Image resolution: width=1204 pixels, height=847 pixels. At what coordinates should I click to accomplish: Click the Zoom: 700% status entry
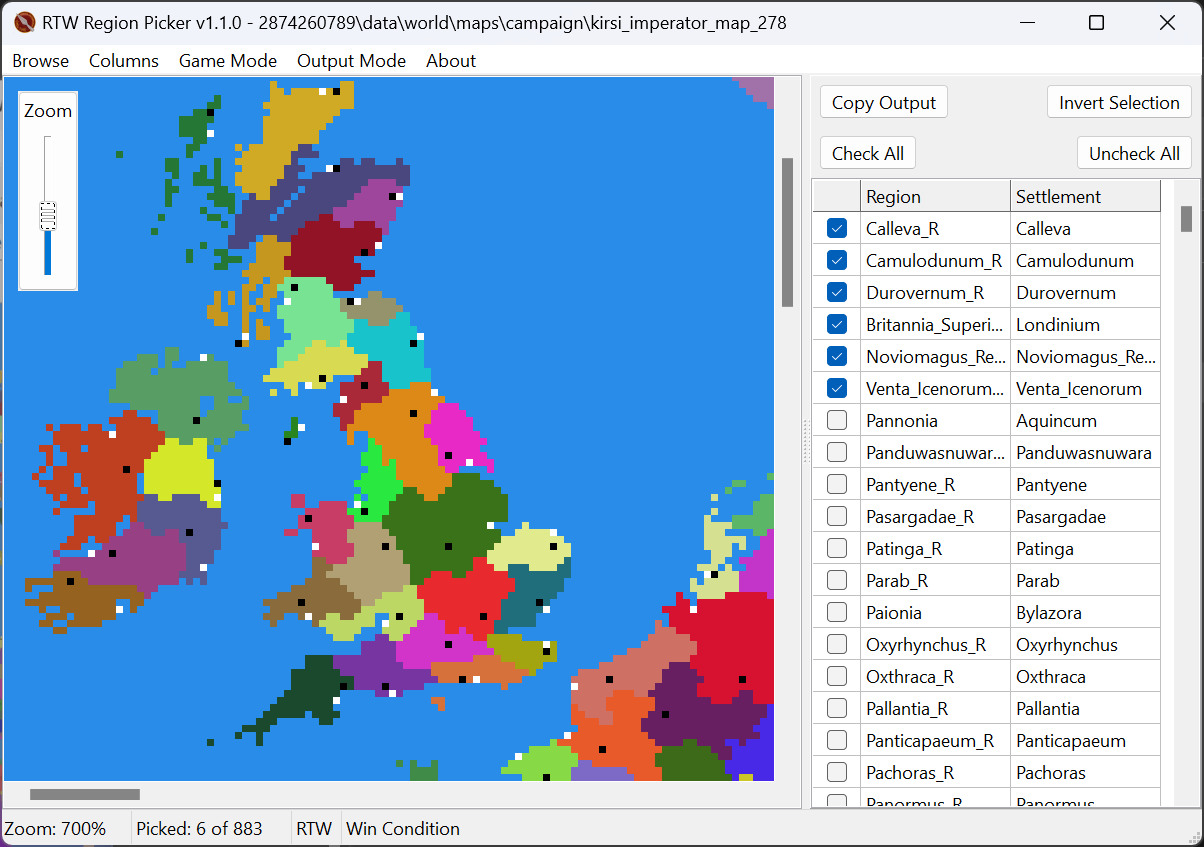pos(55,829)
